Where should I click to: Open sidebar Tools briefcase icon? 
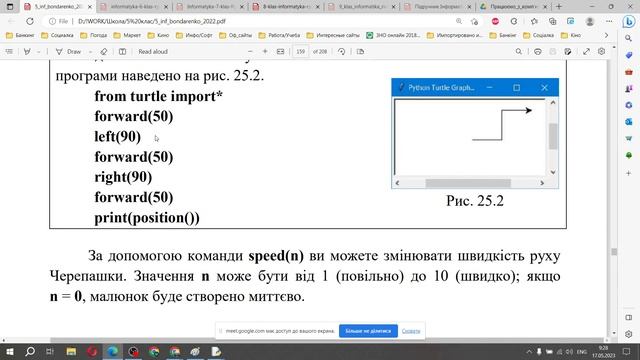pyautogui.click(x=629, y=72)
